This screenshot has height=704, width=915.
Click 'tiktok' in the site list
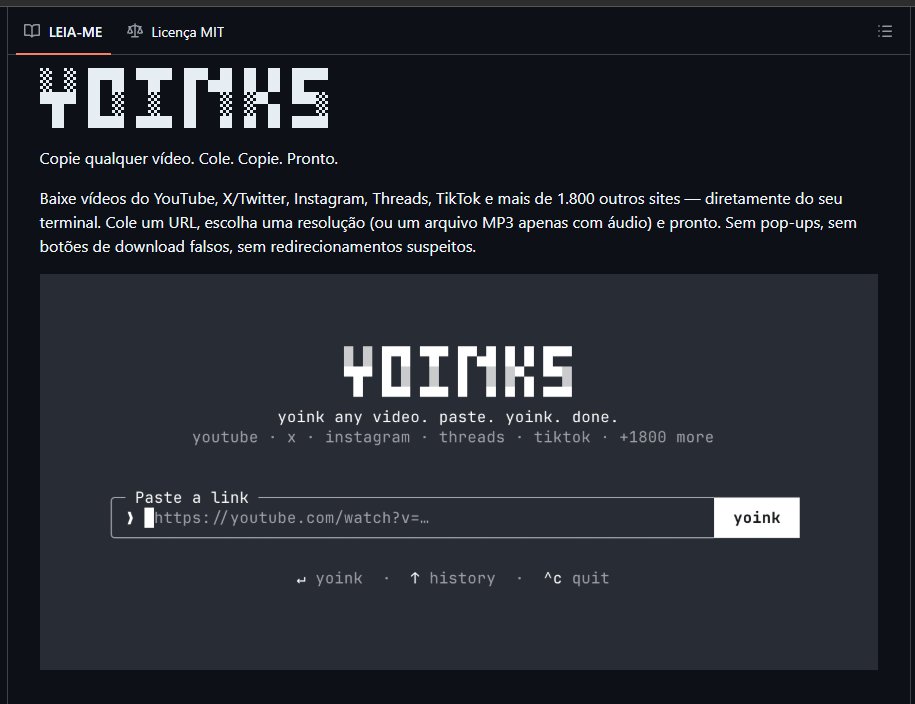[562, 437]
